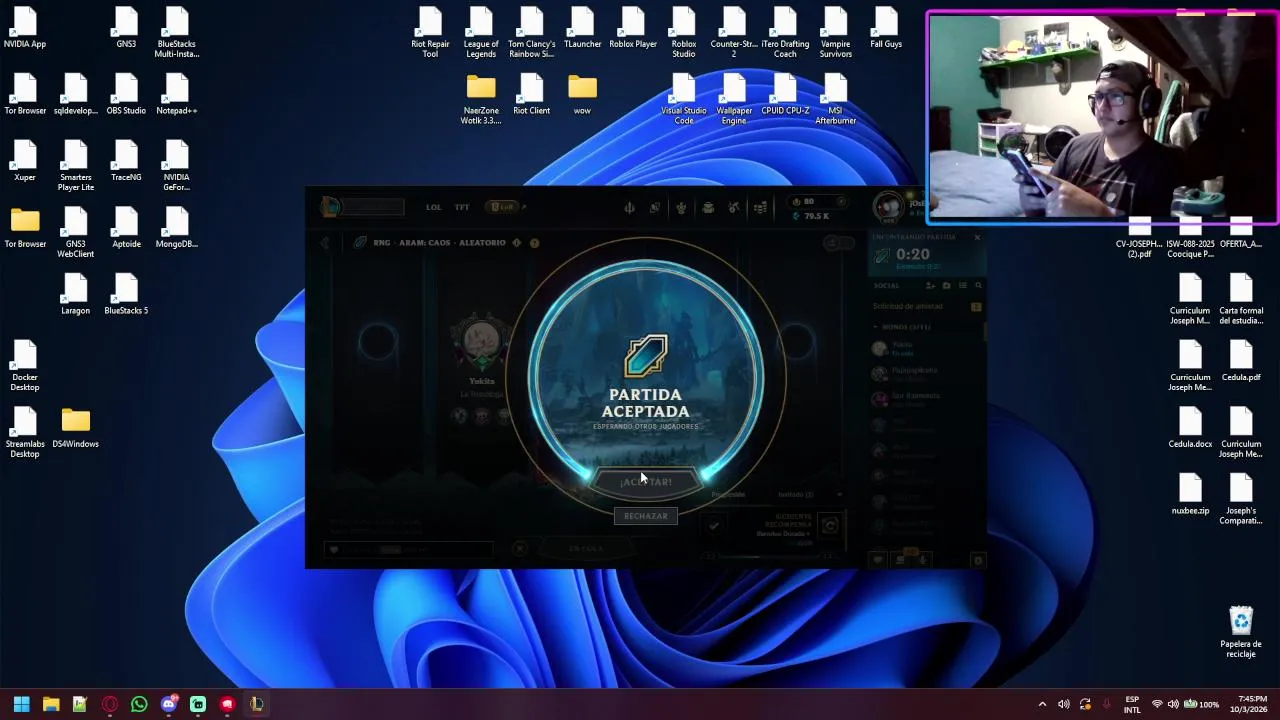Screen dimensions: 1280x720
Task: Click the info icon beside ALEATORIO
Action: 517,243
